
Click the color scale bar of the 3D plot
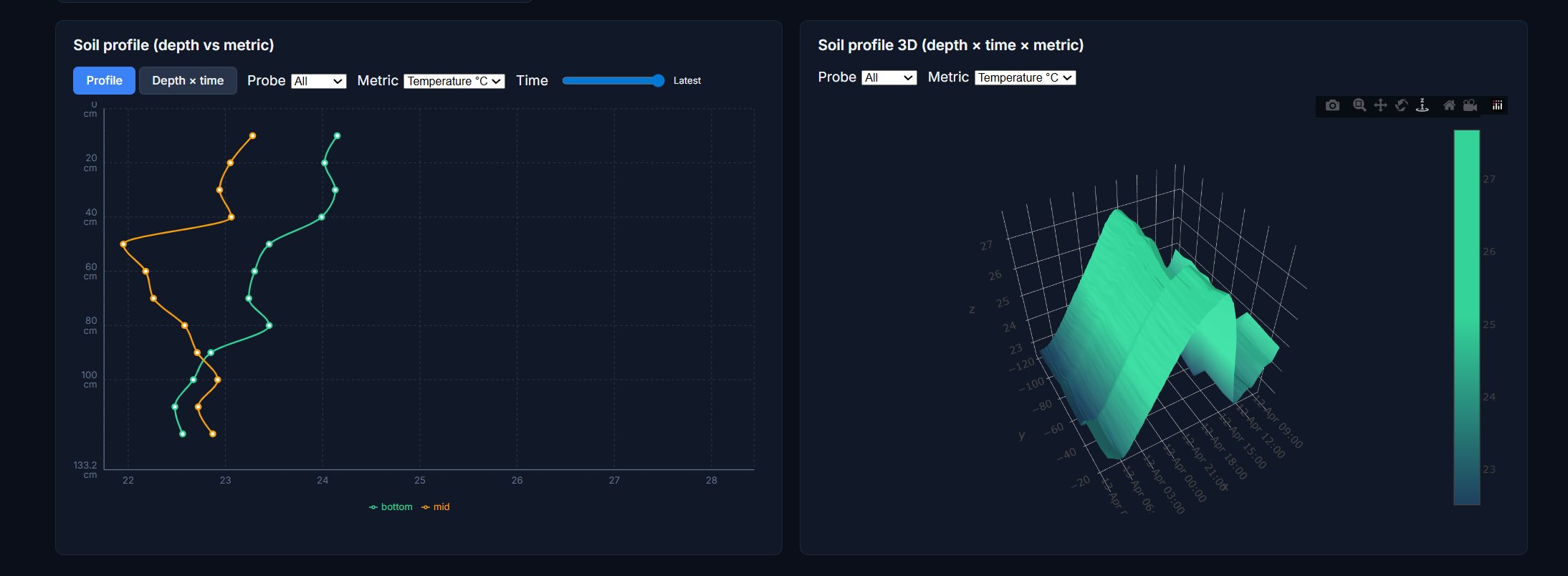pos(1467,317)
